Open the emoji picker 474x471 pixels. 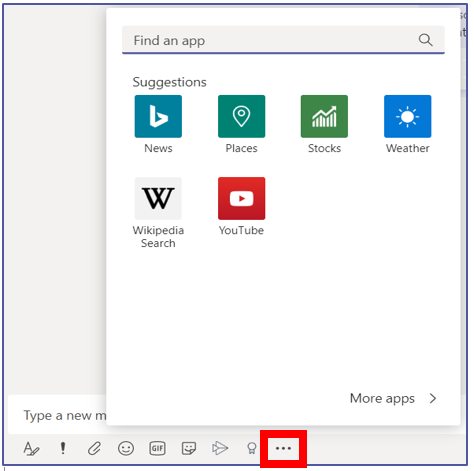point(126,448)
